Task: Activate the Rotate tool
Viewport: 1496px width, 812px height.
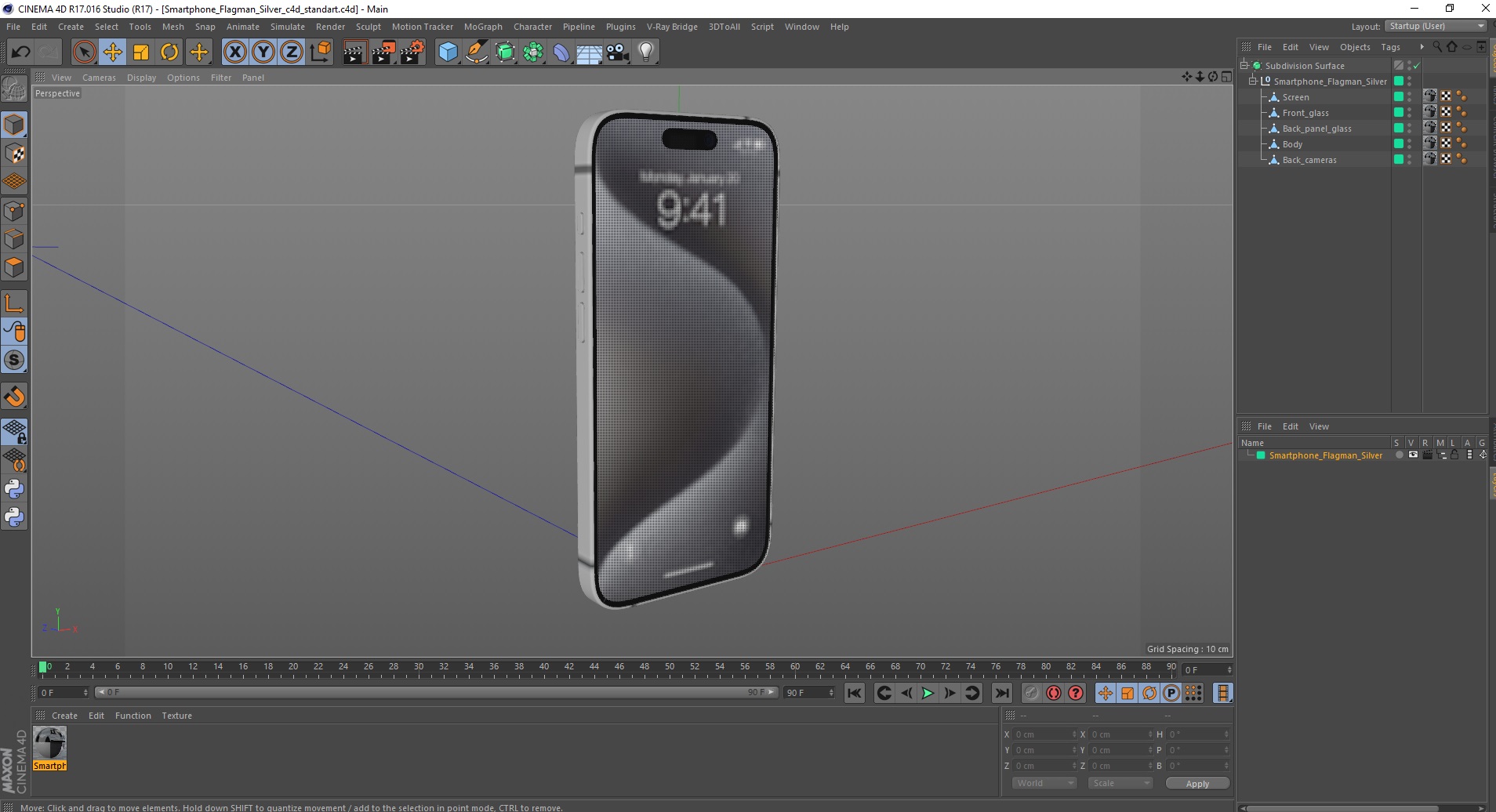Action: pyautogui.click(x=169, y=53)
